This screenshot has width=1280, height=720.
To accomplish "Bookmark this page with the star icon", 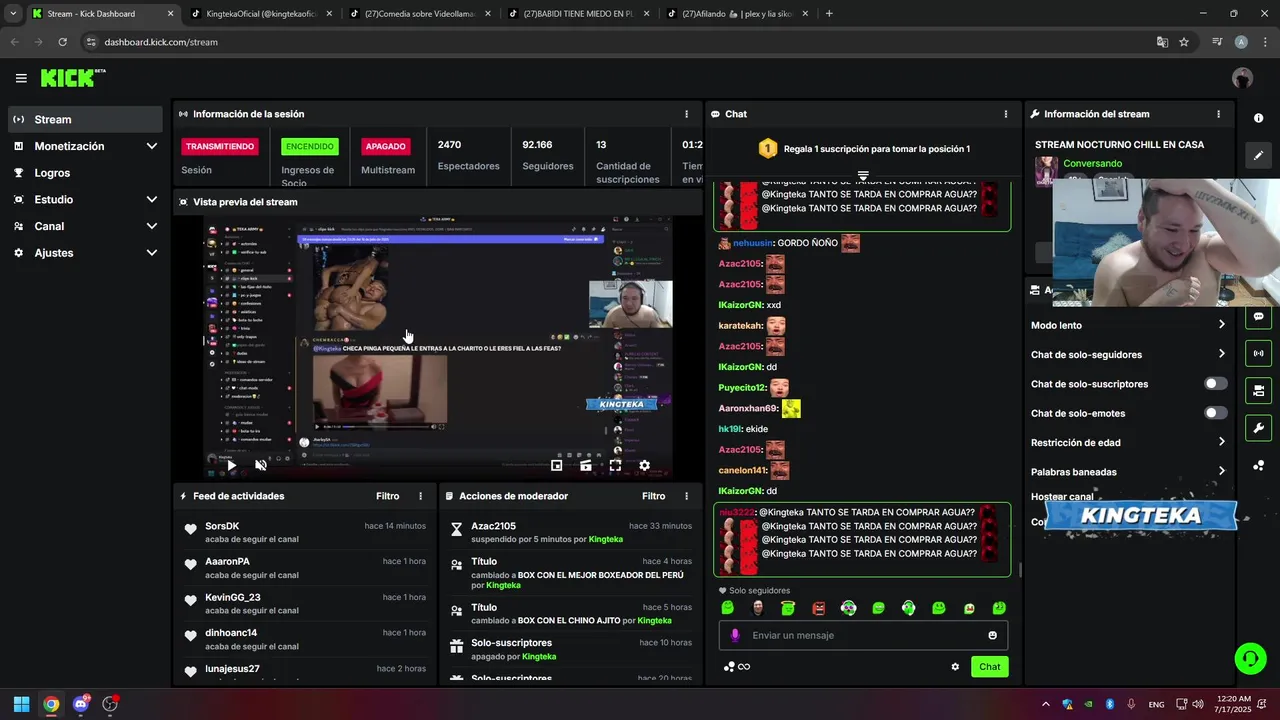I will [1184, 42].
